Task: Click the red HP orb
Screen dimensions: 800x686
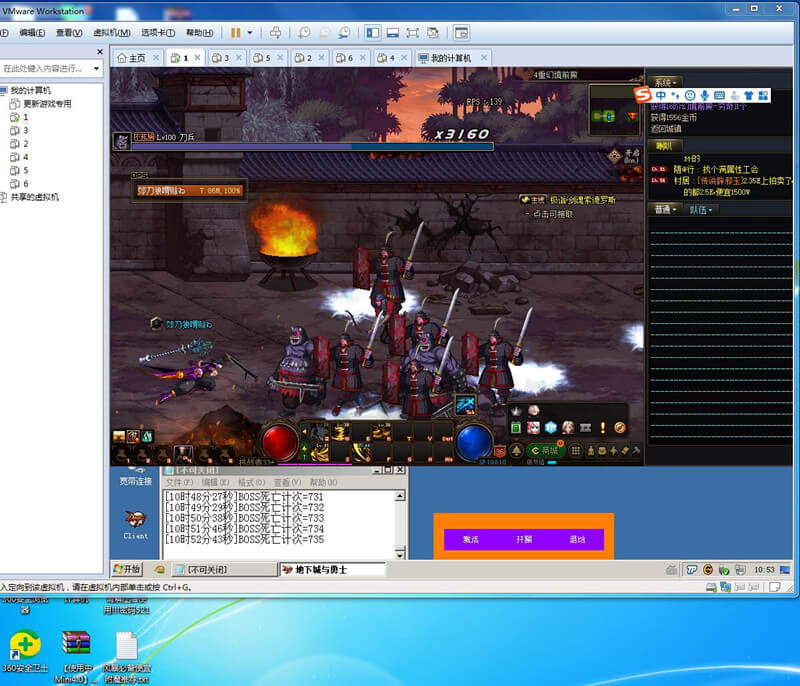Action: click(280, 442)
